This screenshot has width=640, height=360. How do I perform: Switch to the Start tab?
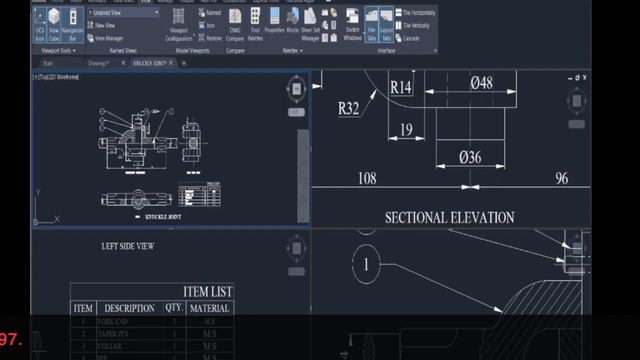[x=48, y=63]
